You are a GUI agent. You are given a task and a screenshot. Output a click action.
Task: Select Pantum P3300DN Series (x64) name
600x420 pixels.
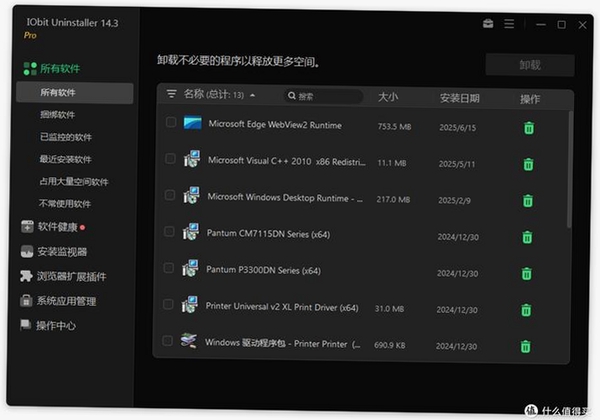263,270
